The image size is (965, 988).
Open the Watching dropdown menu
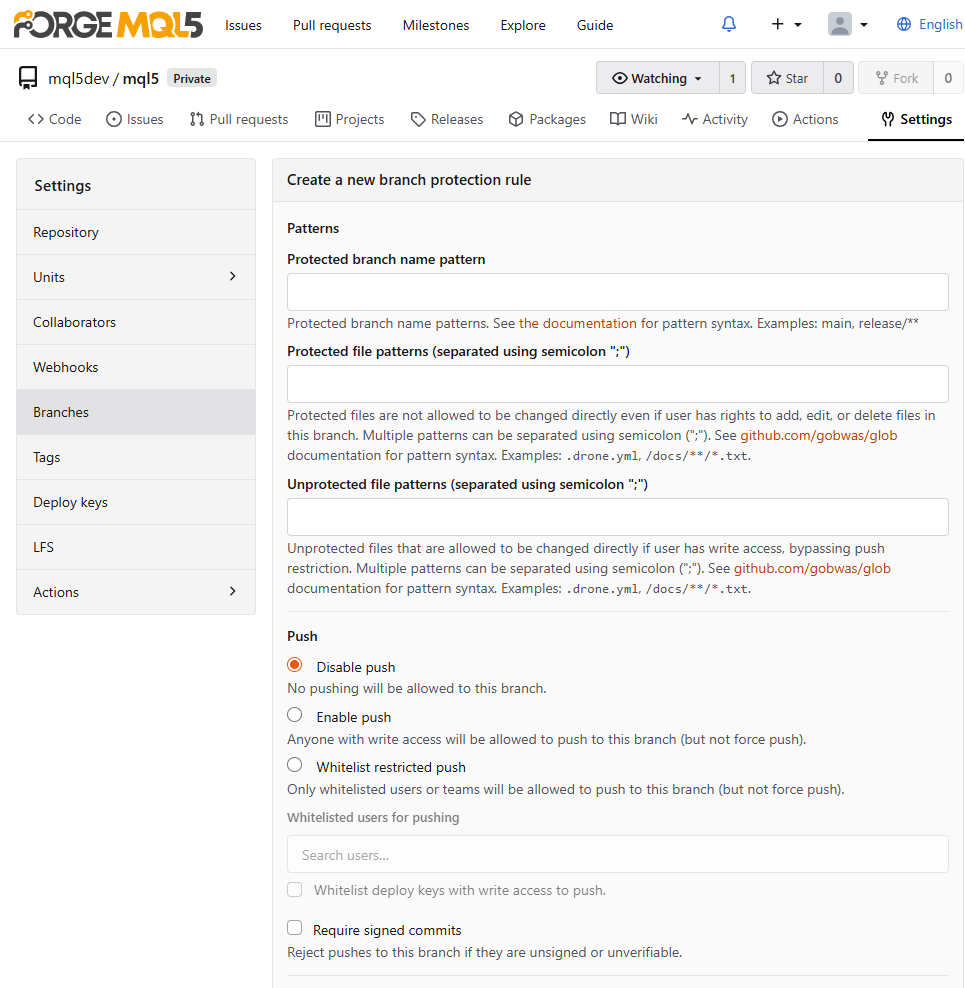click(x=657, y=78)
